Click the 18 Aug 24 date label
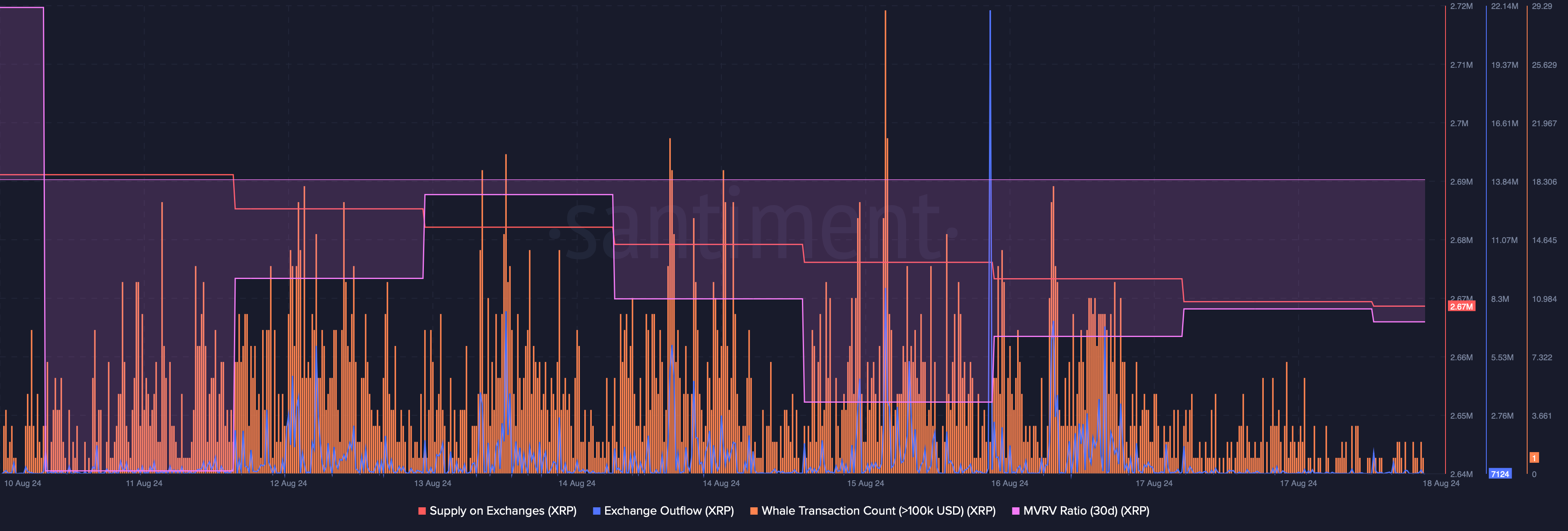 click(x=1441, y=484)
